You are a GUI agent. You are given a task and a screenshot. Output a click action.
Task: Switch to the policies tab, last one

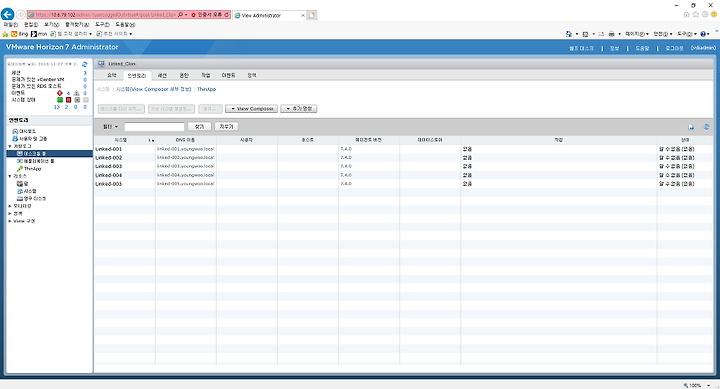(252, 75)
